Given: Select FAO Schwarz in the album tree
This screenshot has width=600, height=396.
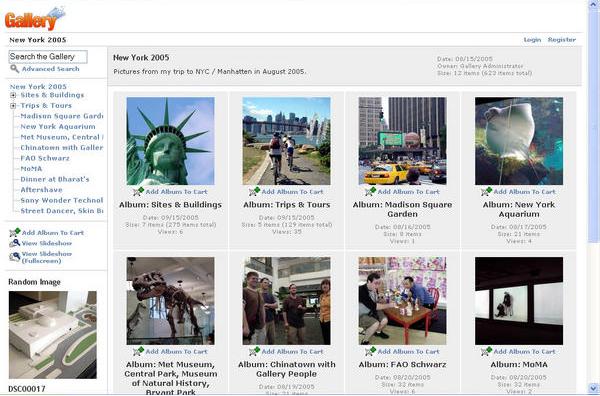Looking at the screenshot, I should pyautogui.click(x=45, y=158).
